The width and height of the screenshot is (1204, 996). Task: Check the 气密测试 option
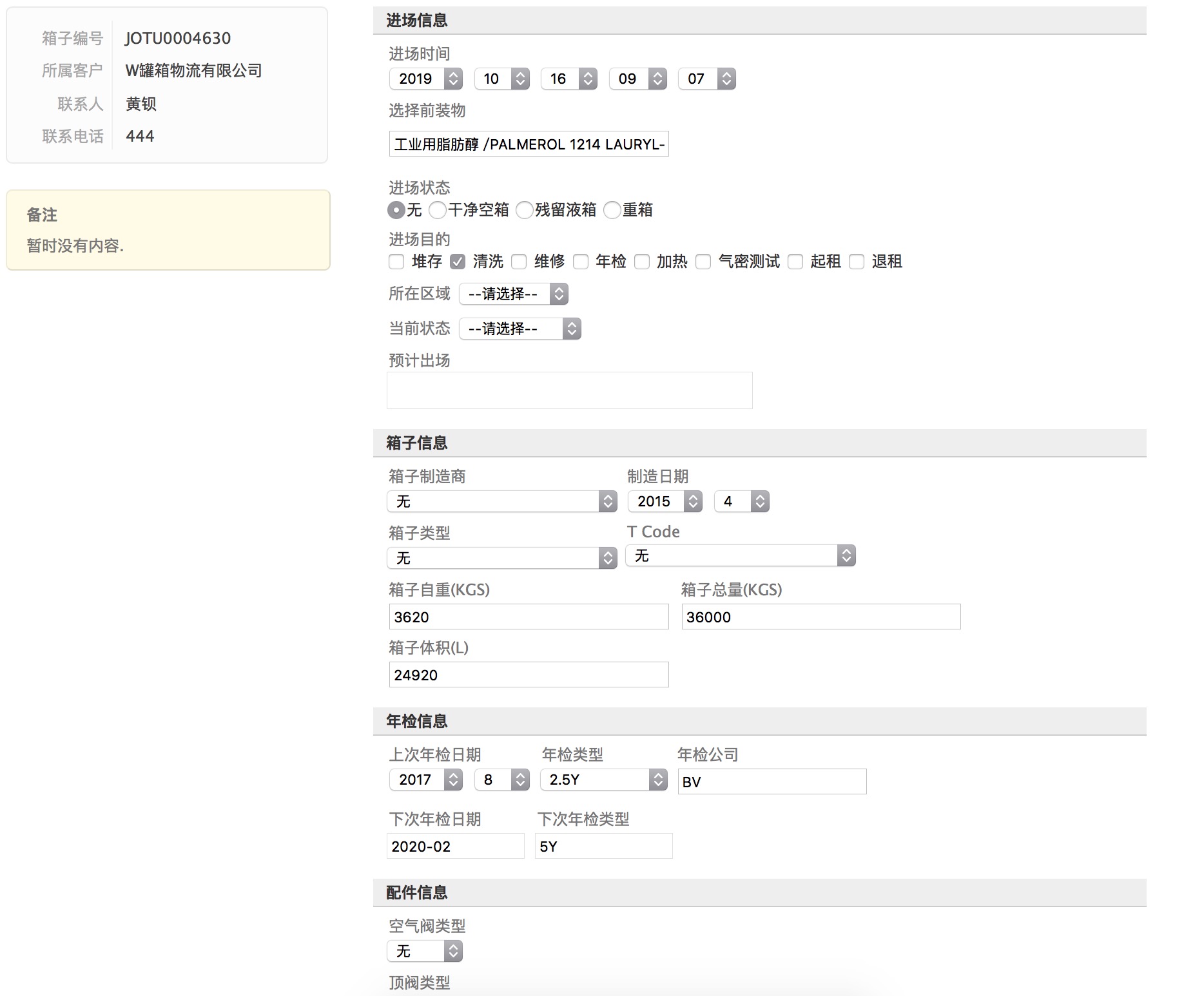coord(703,262)
